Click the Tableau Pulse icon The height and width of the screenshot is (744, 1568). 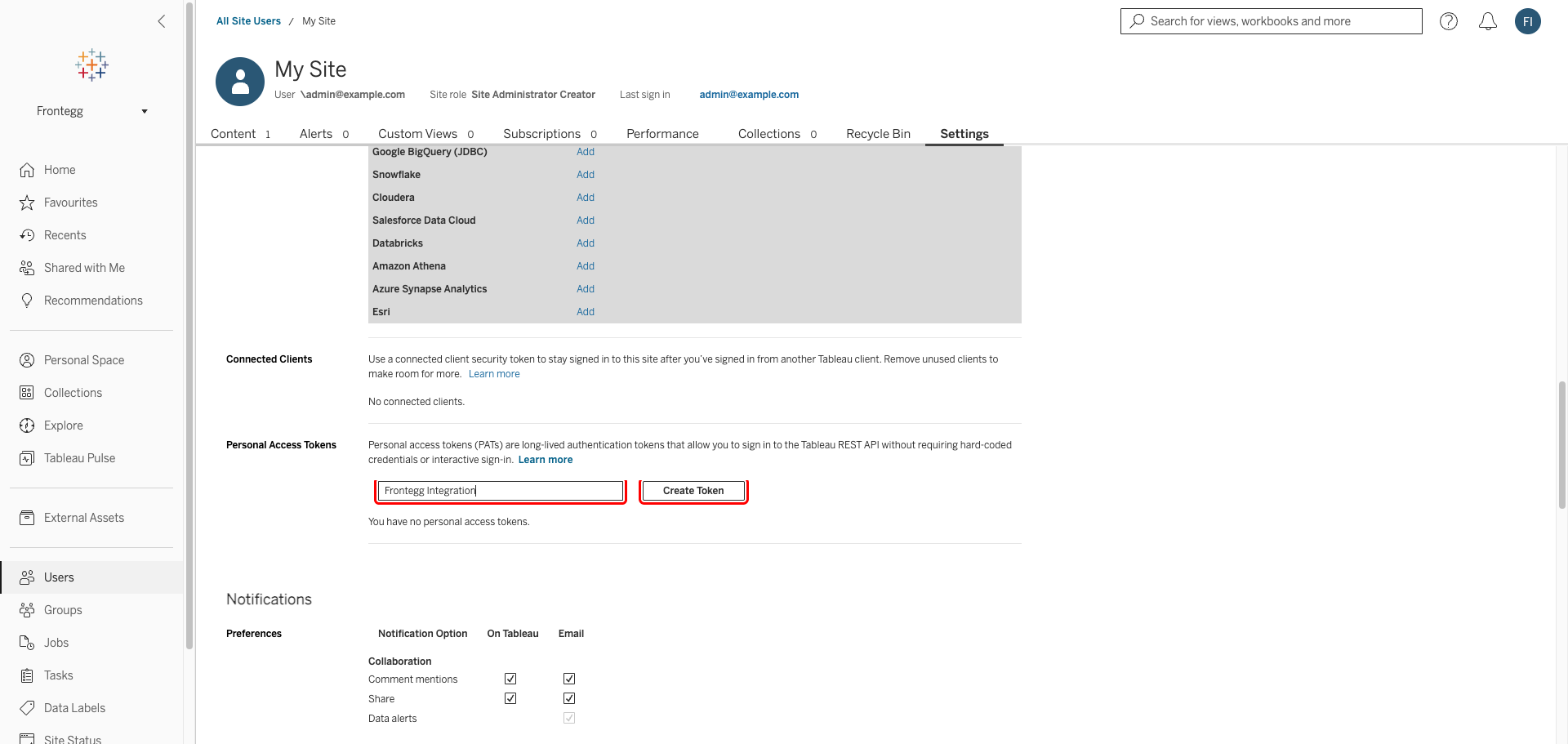27,458
